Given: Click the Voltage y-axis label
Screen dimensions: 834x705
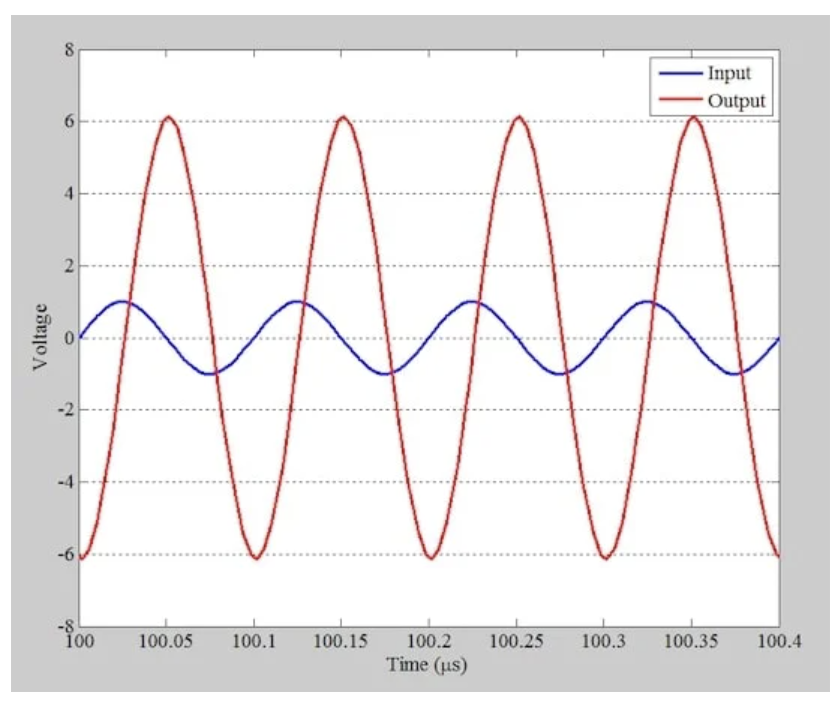Looking at the screenshot, I should tap(40, 337).
